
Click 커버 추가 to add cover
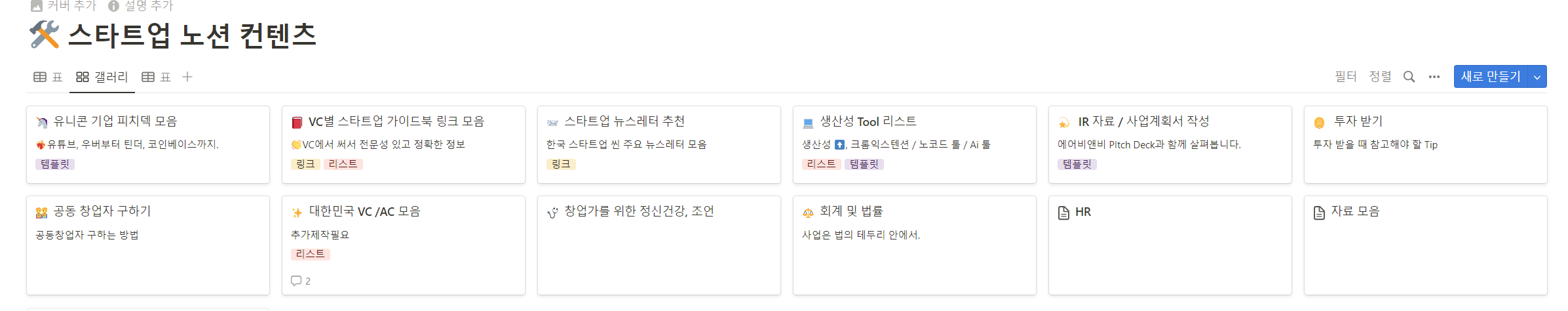(x=64, y=6)
